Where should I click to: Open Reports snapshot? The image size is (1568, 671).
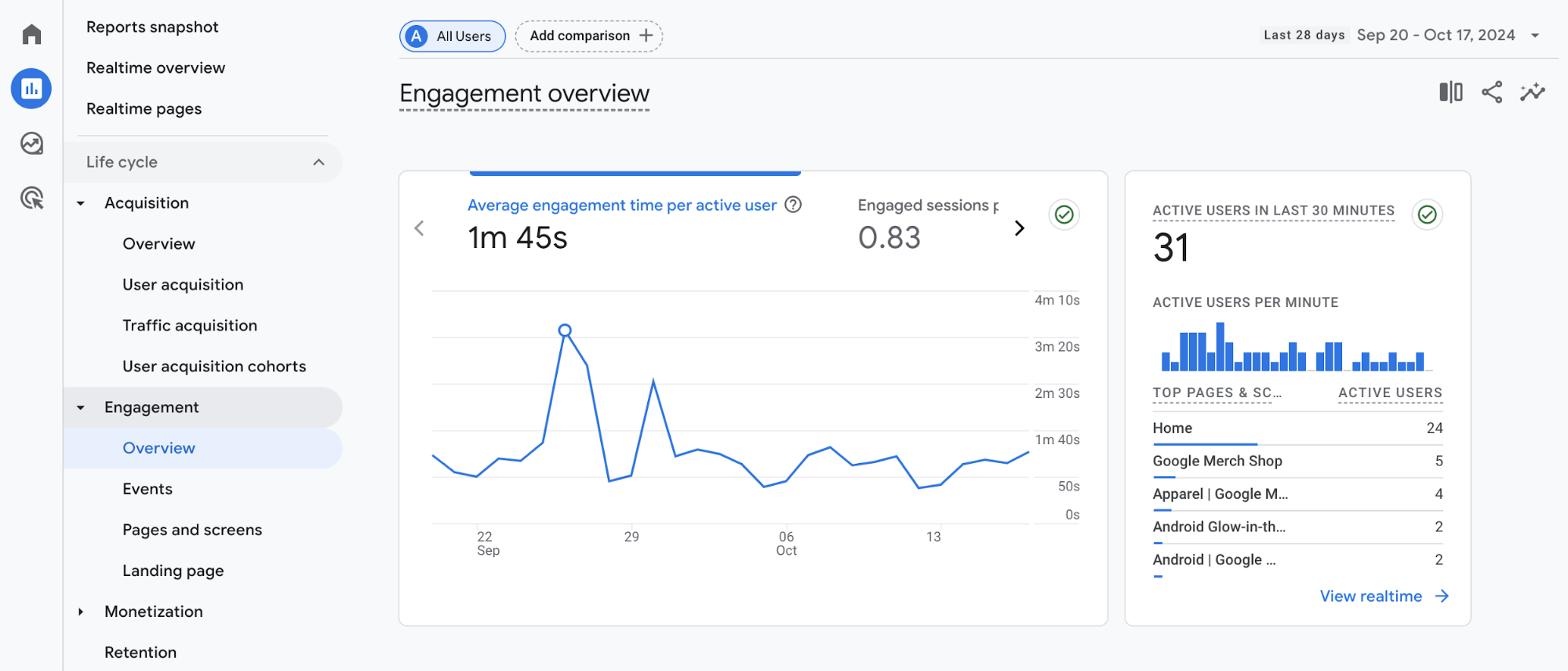[x=152, y=27]
